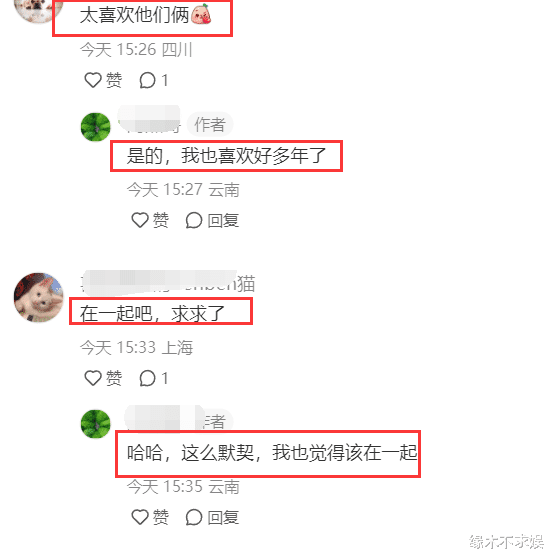Like the comment '在一起吧，求求了'
This screenshot has width=551, height=559.
tap(93, 378)
